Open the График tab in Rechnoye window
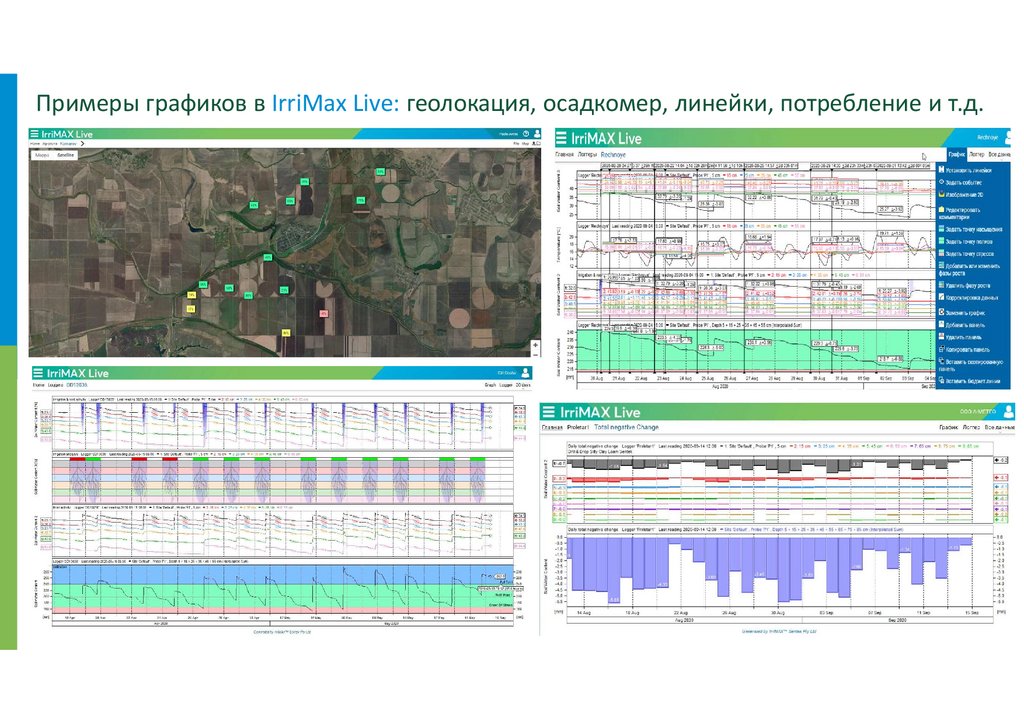This screenshot has height=724, width=1024. point(957,155)
